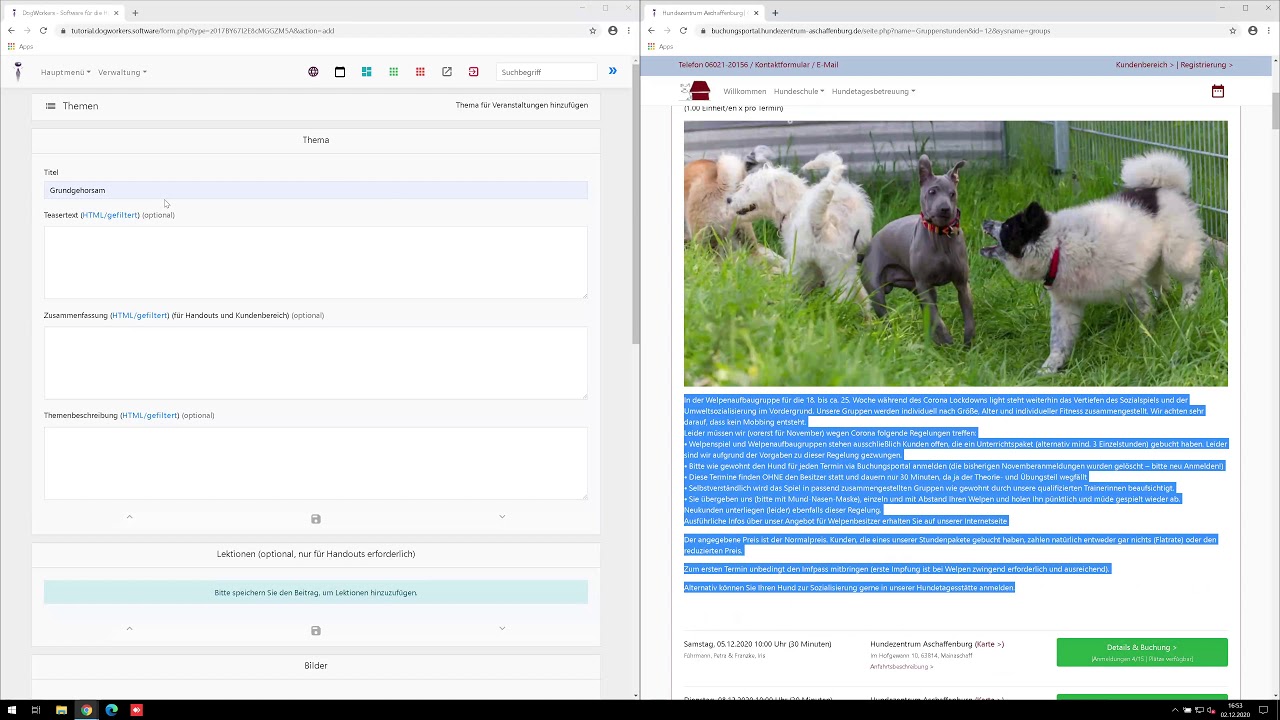Click into the Zusammenfassung text area

316,362
